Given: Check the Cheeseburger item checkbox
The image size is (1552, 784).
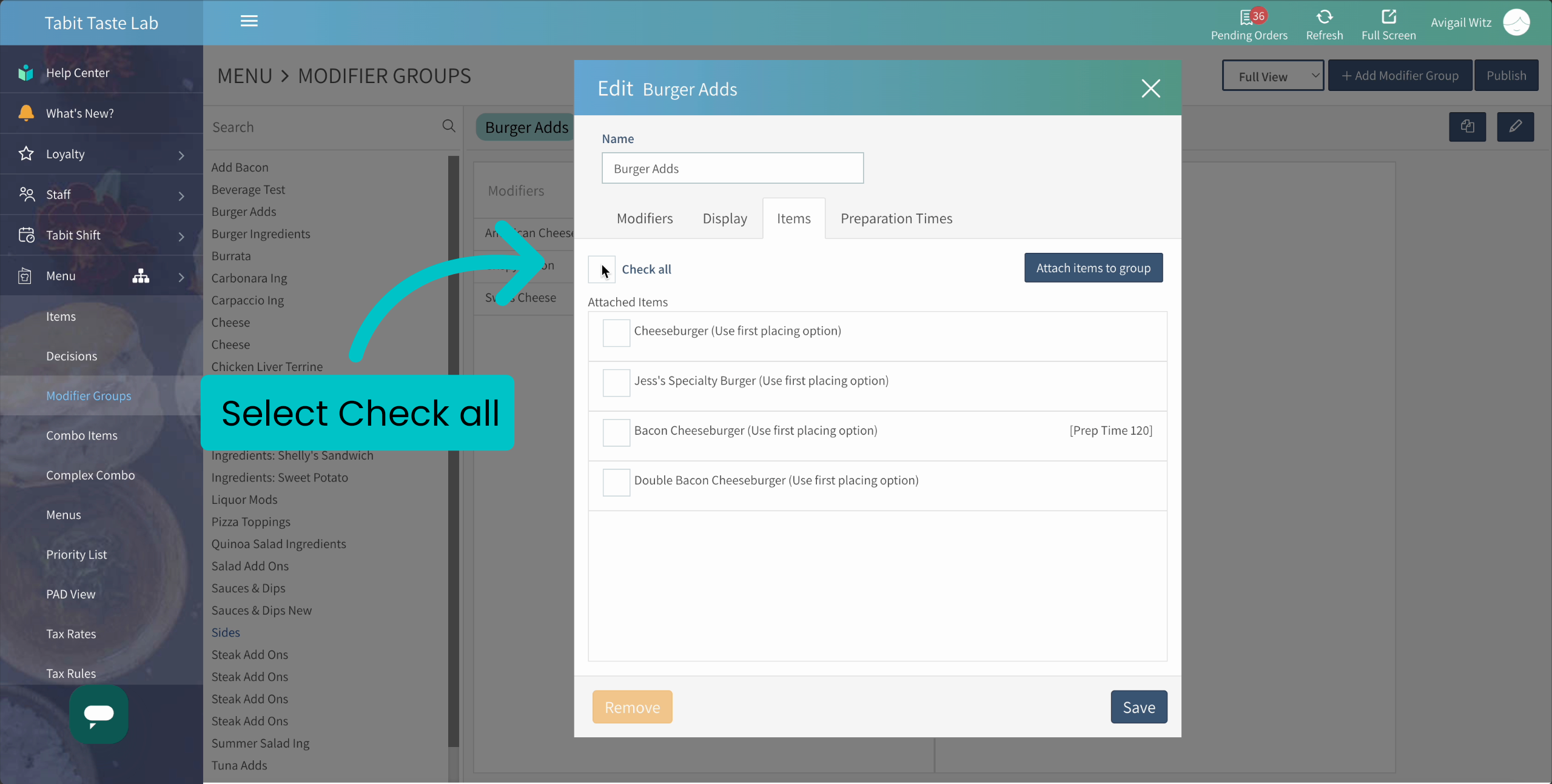Looking at the screenshot, I should pos(616,333).
